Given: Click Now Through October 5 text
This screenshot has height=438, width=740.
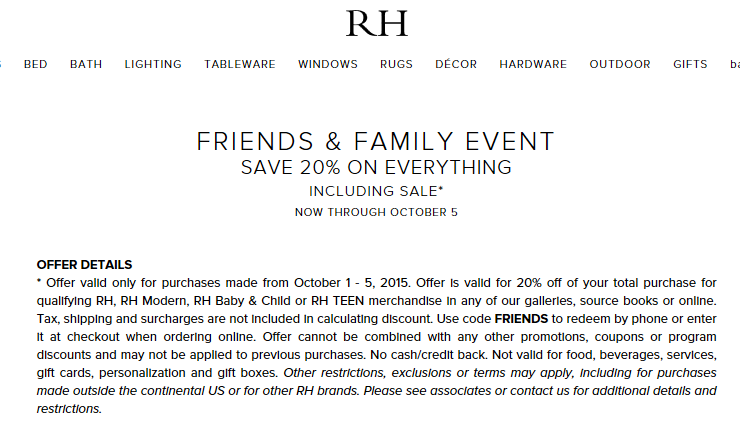Looking at the screenshot, I should point(376,212).
